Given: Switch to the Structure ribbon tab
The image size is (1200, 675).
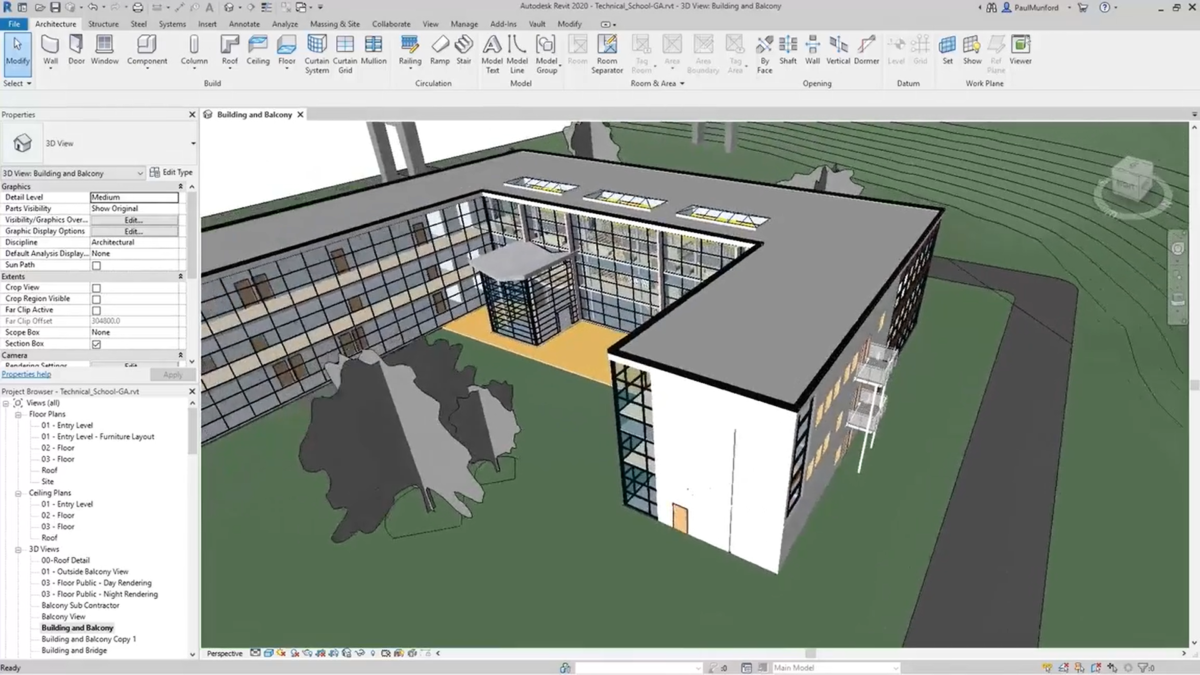Looking at the screenshot, I should point(103,24).
